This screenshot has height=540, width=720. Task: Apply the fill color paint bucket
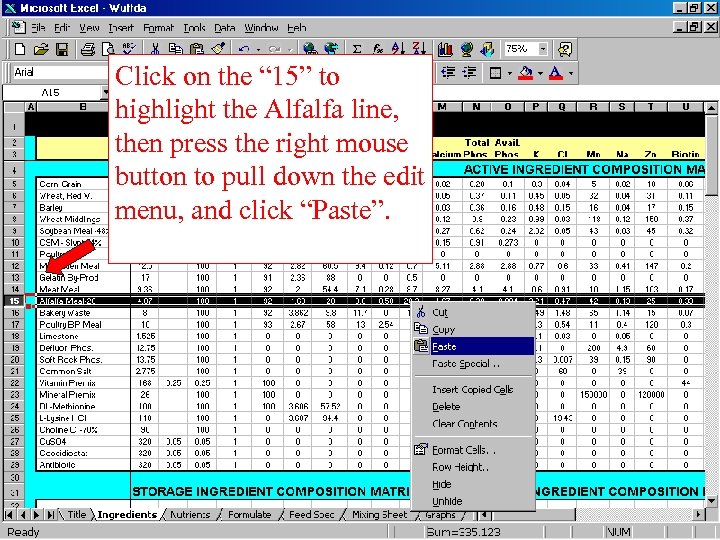click(x=526, y=73)
